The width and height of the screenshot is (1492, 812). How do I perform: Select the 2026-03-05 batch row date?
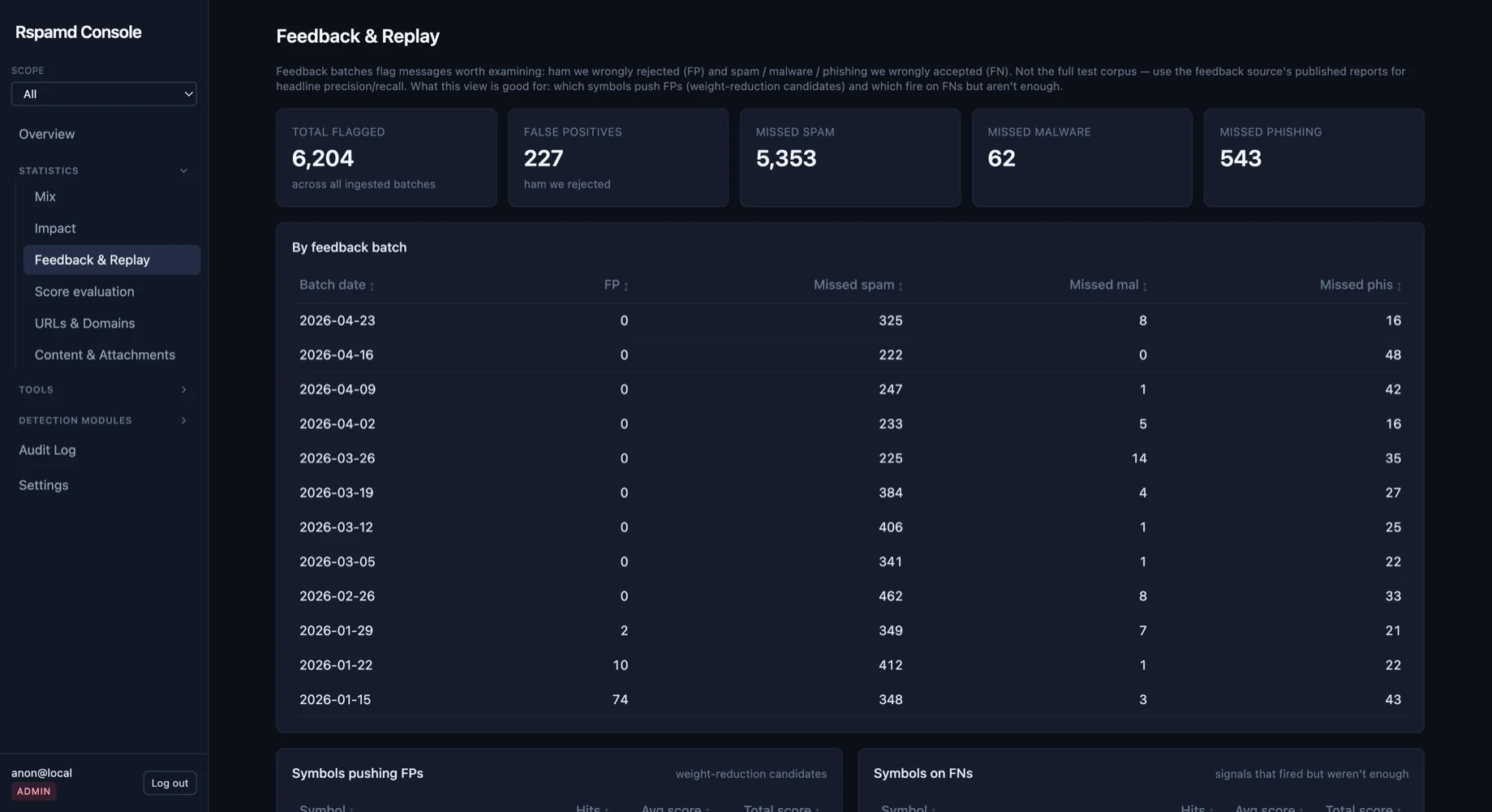[x=338, y=562]
